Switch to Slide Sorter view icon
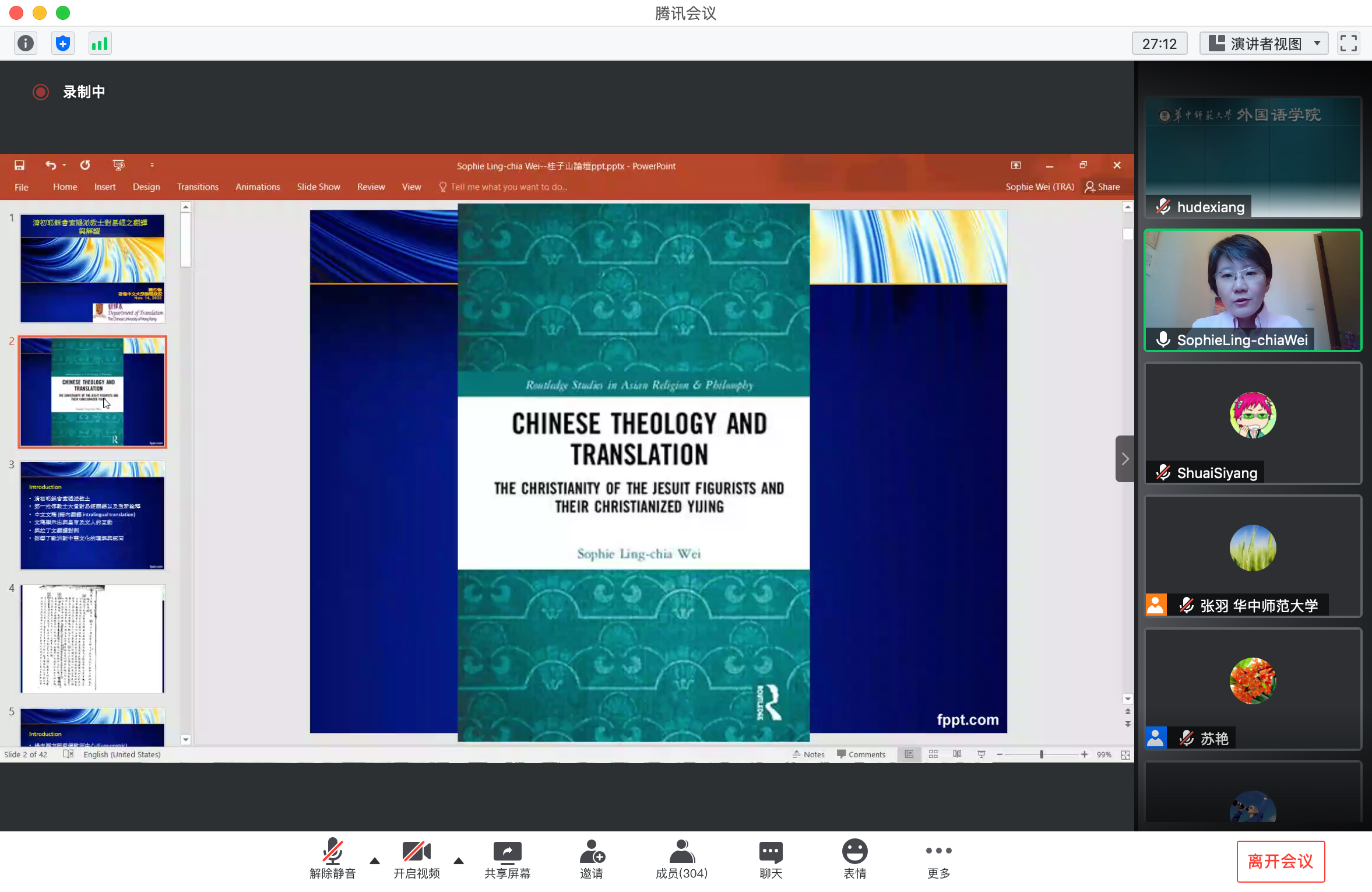 [933, 754]
